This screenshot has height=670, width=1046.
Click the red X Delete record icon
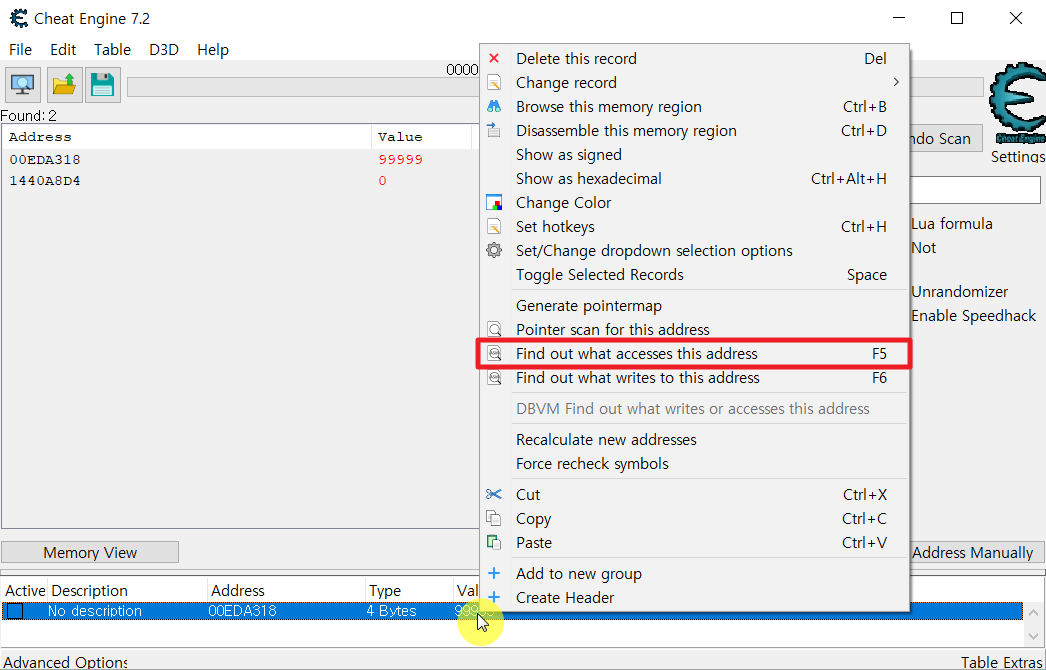click(494, 59)
